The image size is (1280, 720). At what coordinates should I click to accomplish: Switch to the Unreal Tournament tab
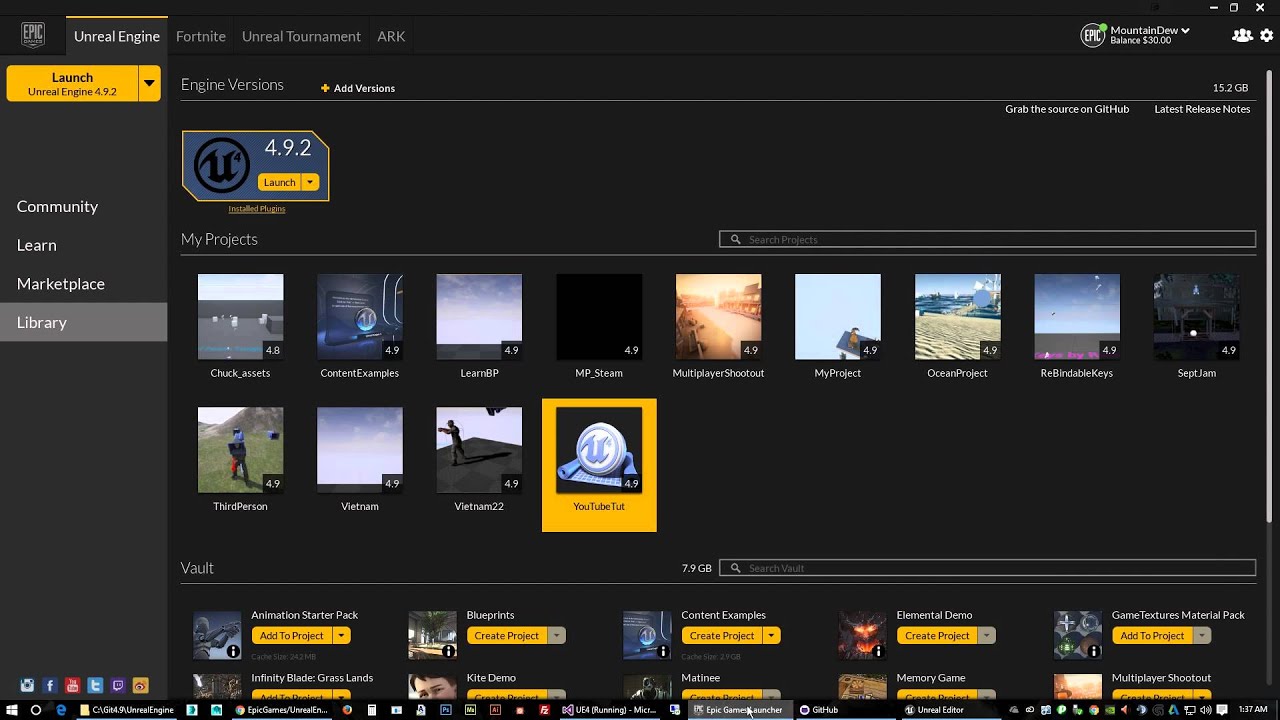(301, 36)
